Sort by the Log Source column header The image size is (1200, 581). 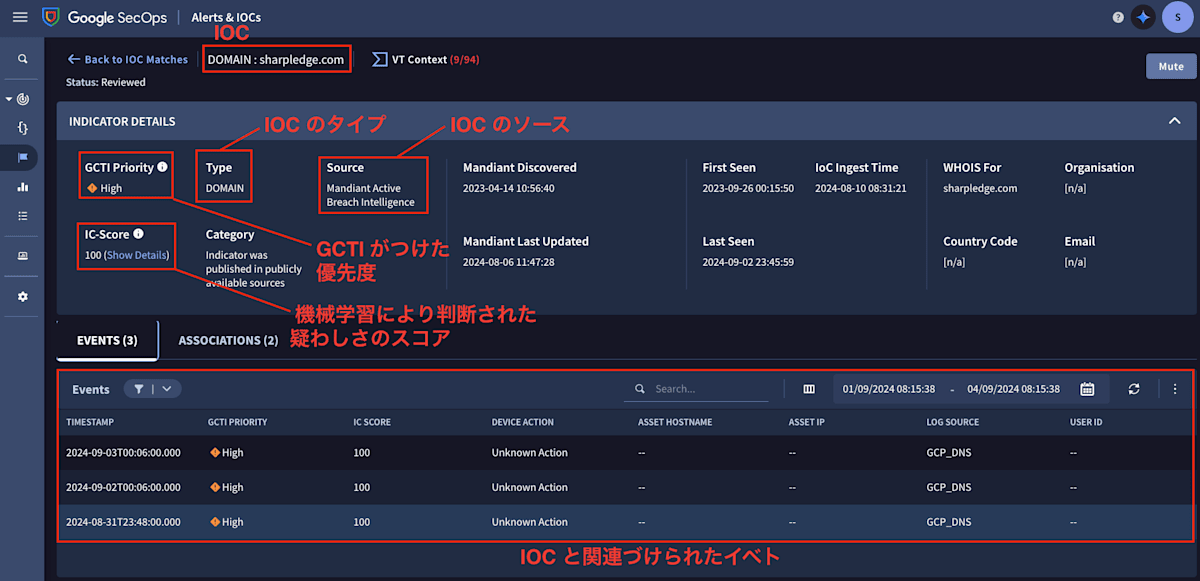tap(954, 423)
